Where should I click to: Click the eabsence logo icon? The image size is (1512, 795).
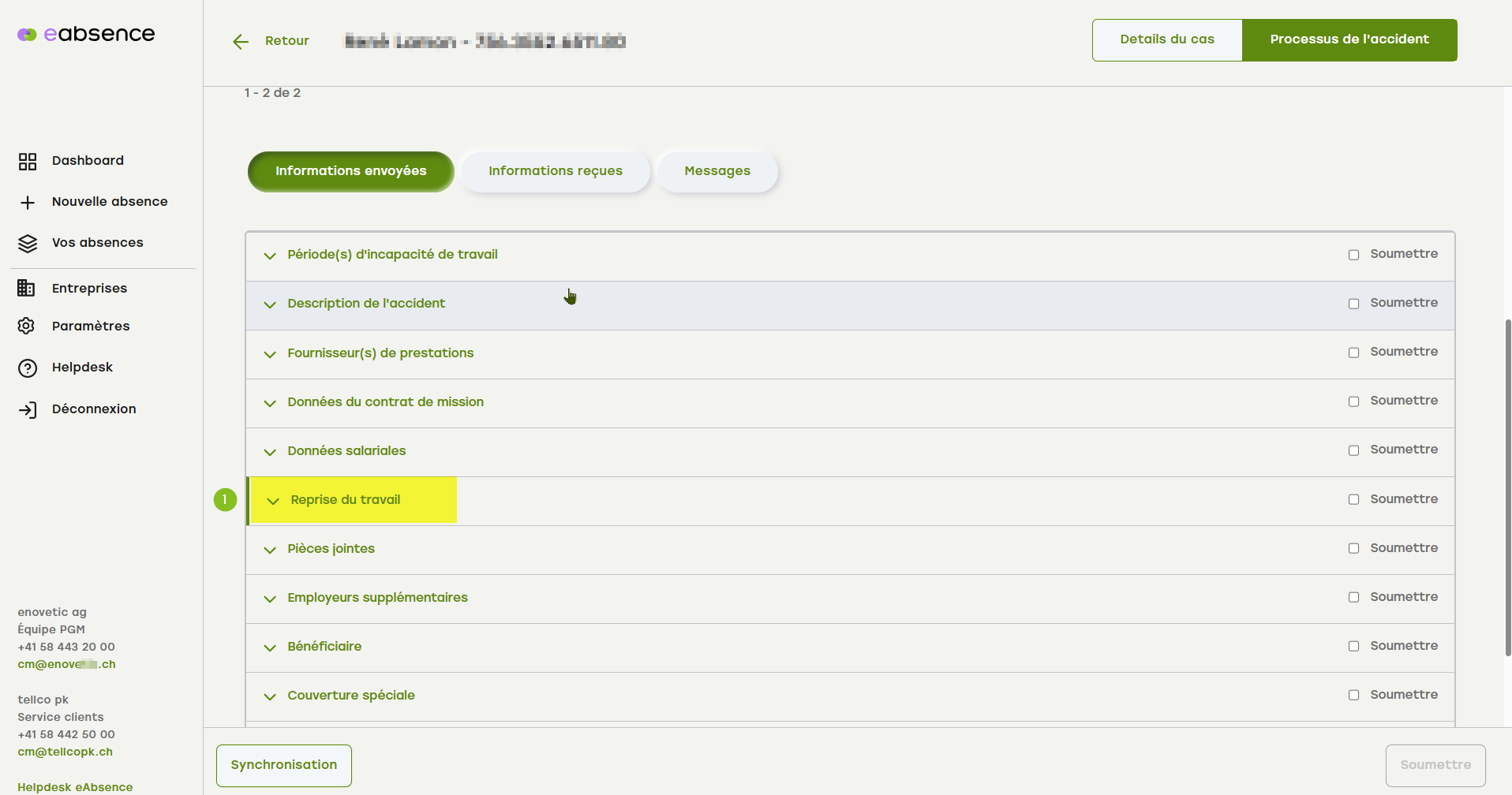pos(27,35)
